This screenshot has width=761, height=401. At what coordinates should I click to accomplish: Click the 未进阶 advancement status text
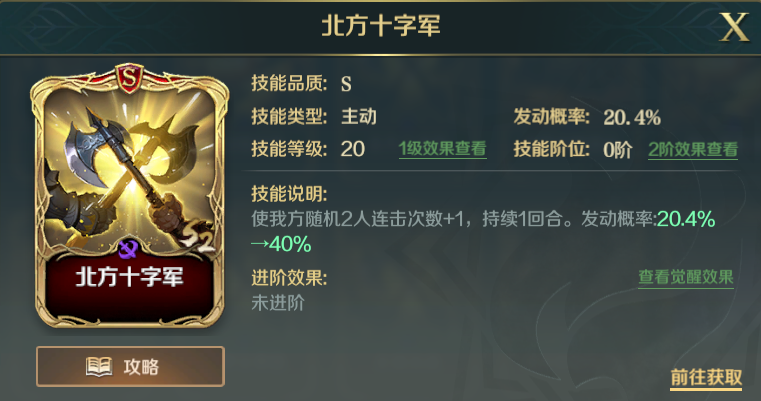click(278, 303)
